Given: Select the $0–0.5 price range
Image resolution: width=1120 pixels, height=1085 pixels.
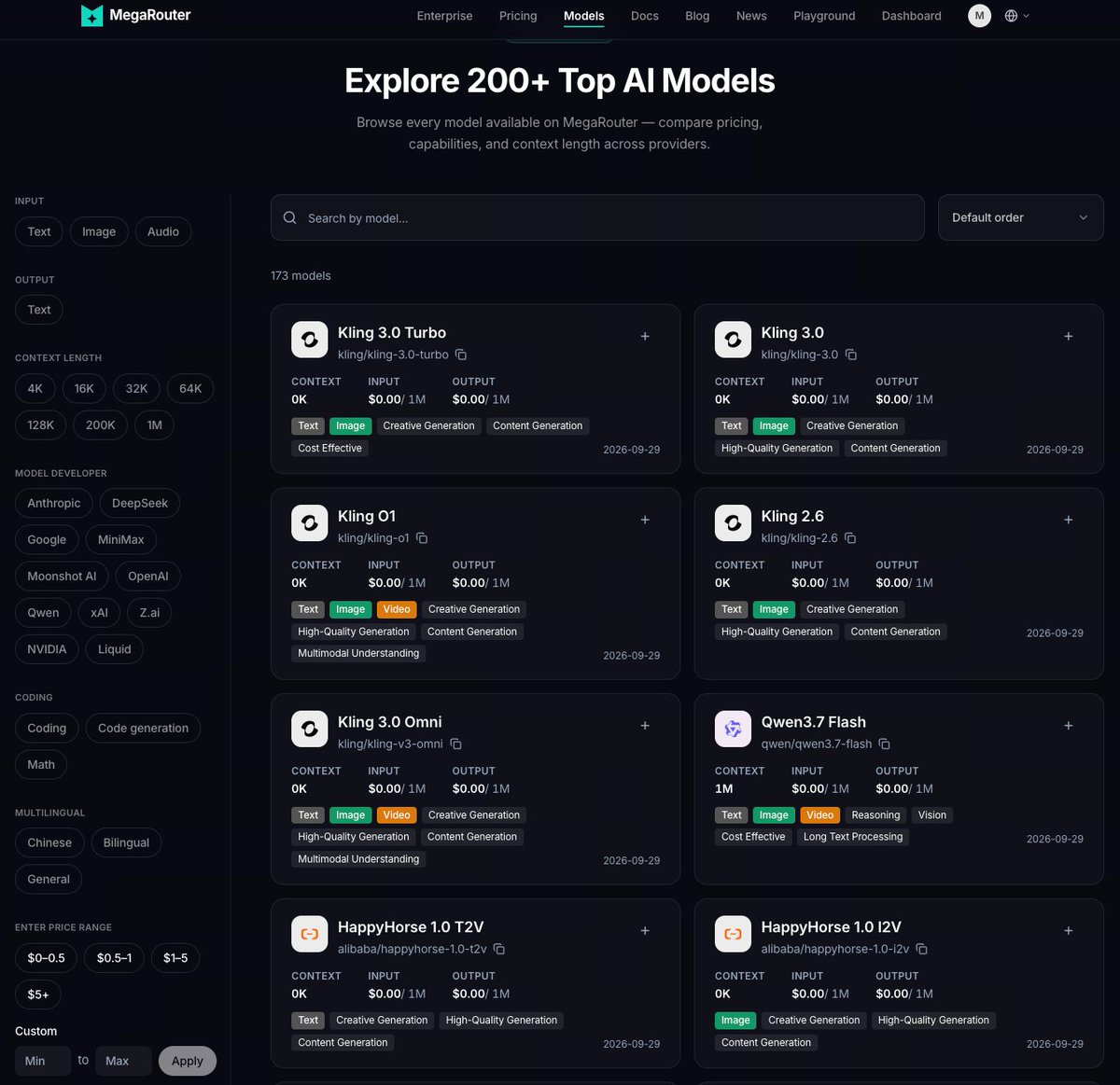Looking at the screenshot, I should coord(47,957).
